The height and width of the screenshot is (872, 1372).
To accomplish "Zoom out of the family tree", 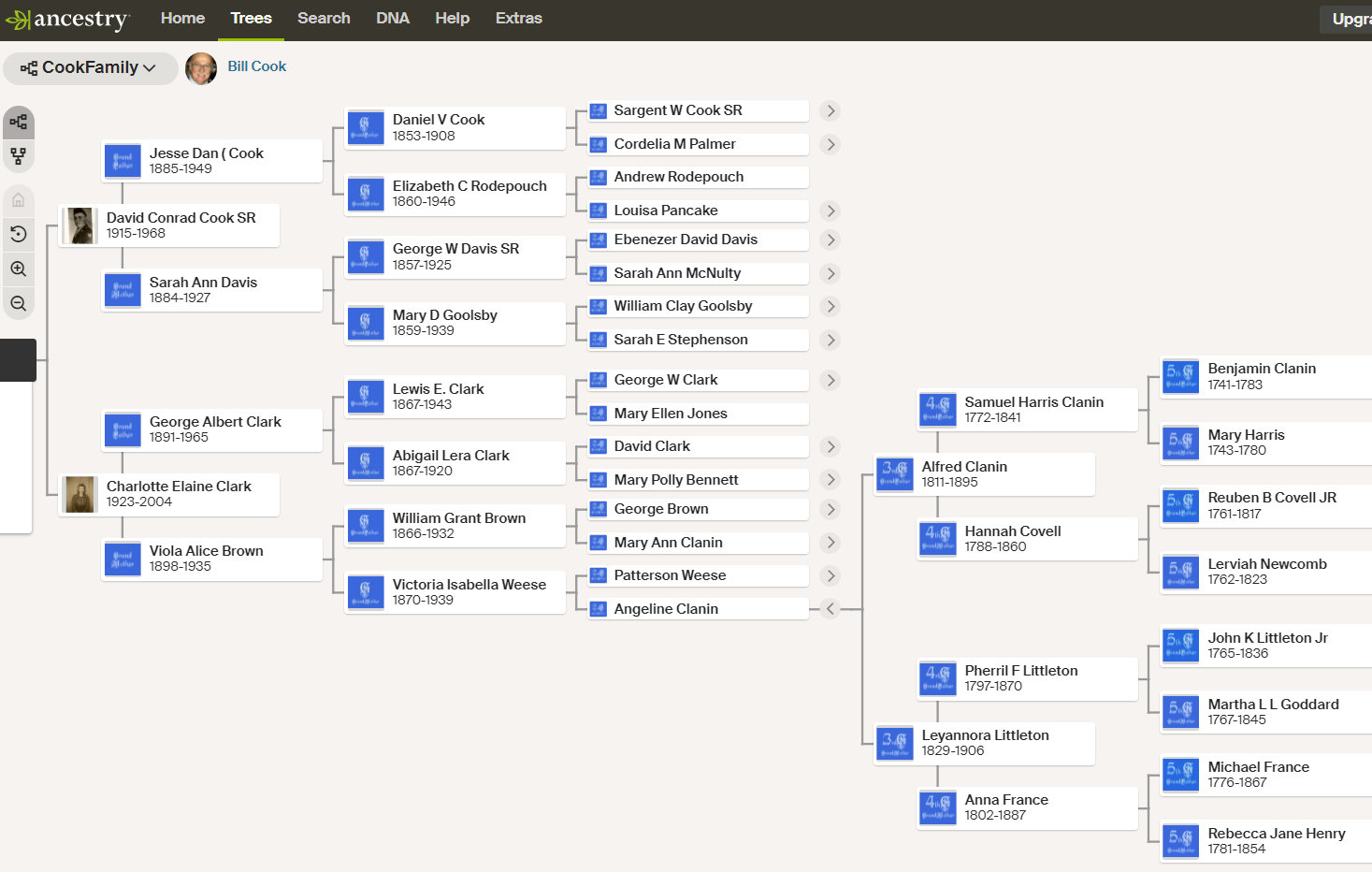I will [x=18, y=303].
